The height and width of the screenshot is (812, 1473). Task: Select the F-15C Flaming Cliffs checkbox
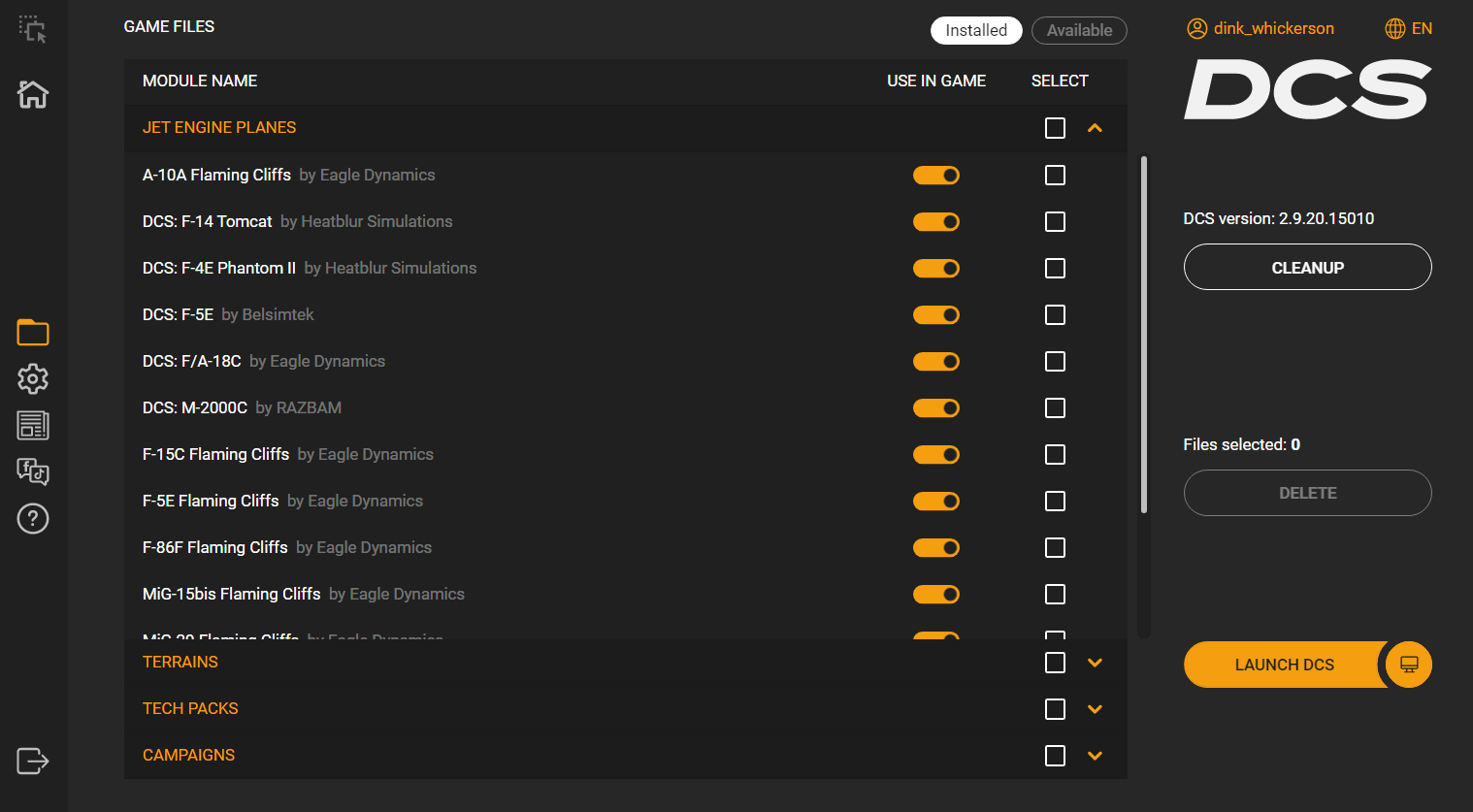1055,454
